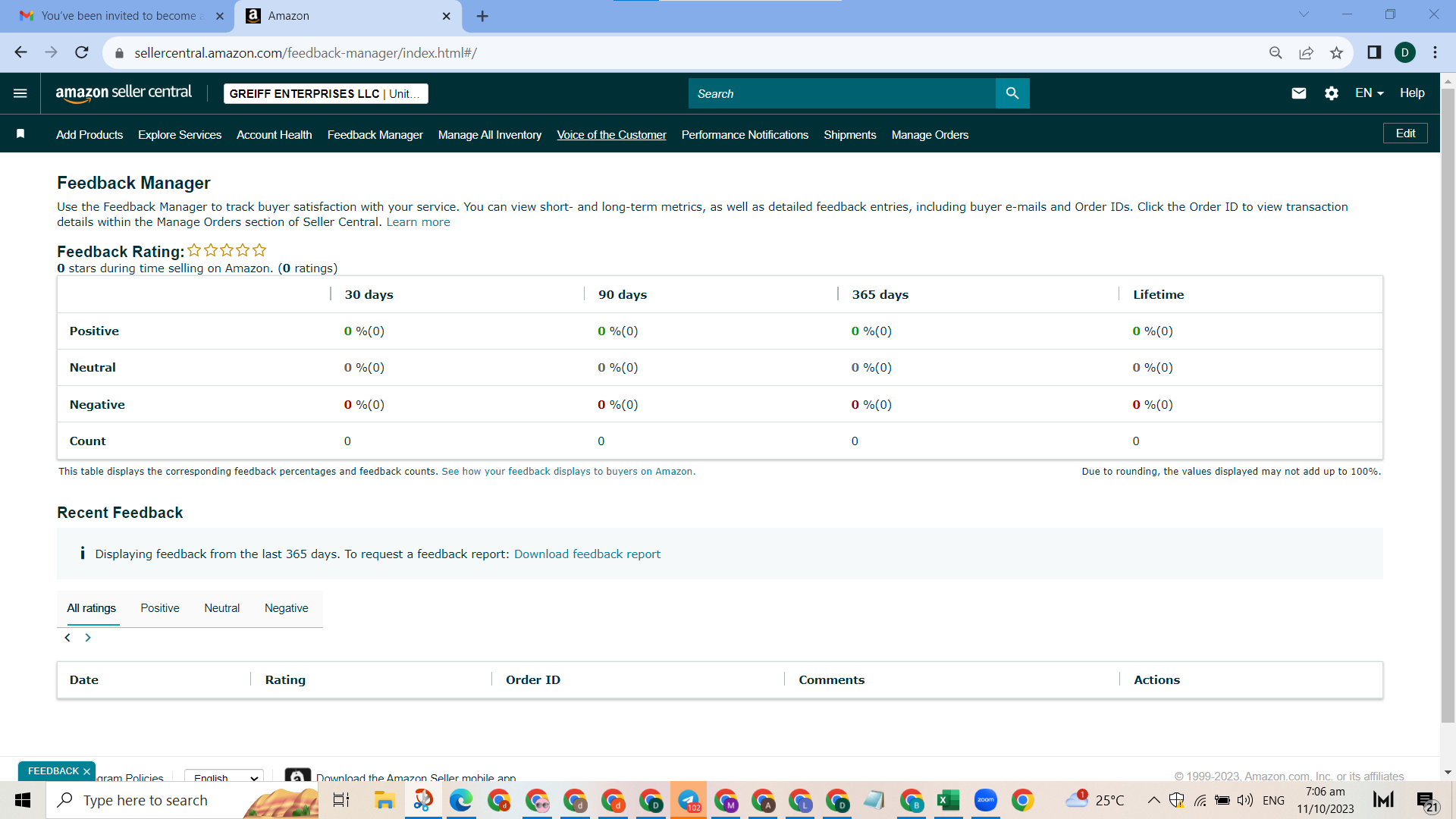This screenshot has width=1456, height=819.
Task: Select the All ratings tab
Action: pos(91,608)
